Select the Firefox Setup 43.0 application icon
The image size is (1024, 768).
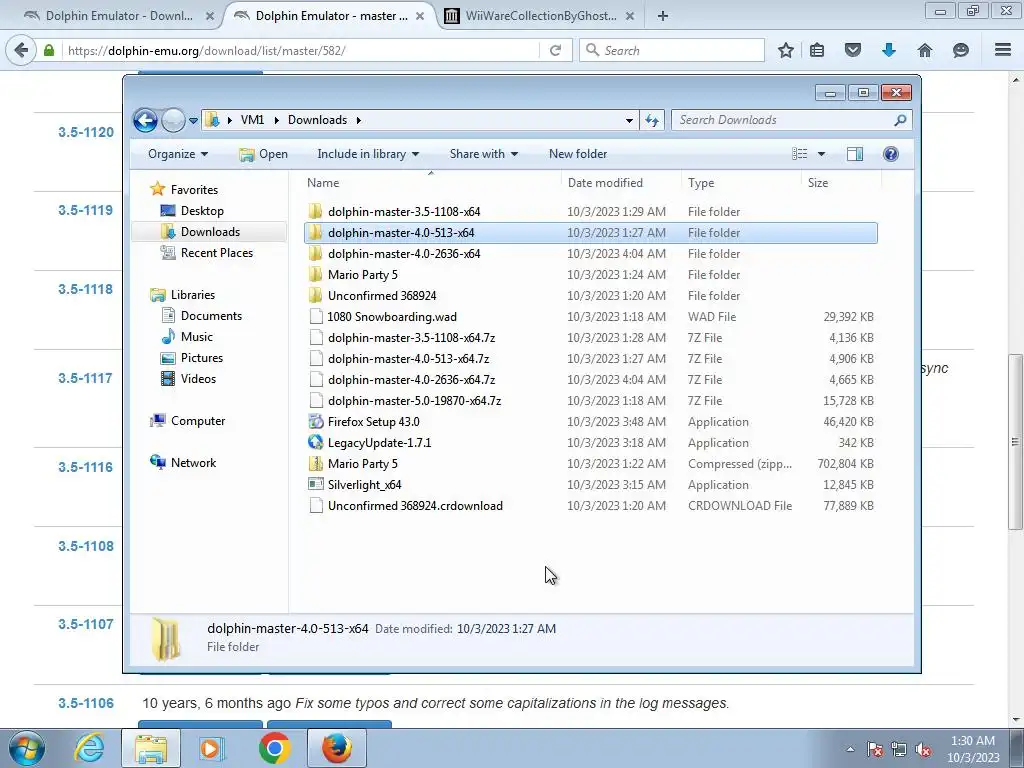tap(315, 421)
